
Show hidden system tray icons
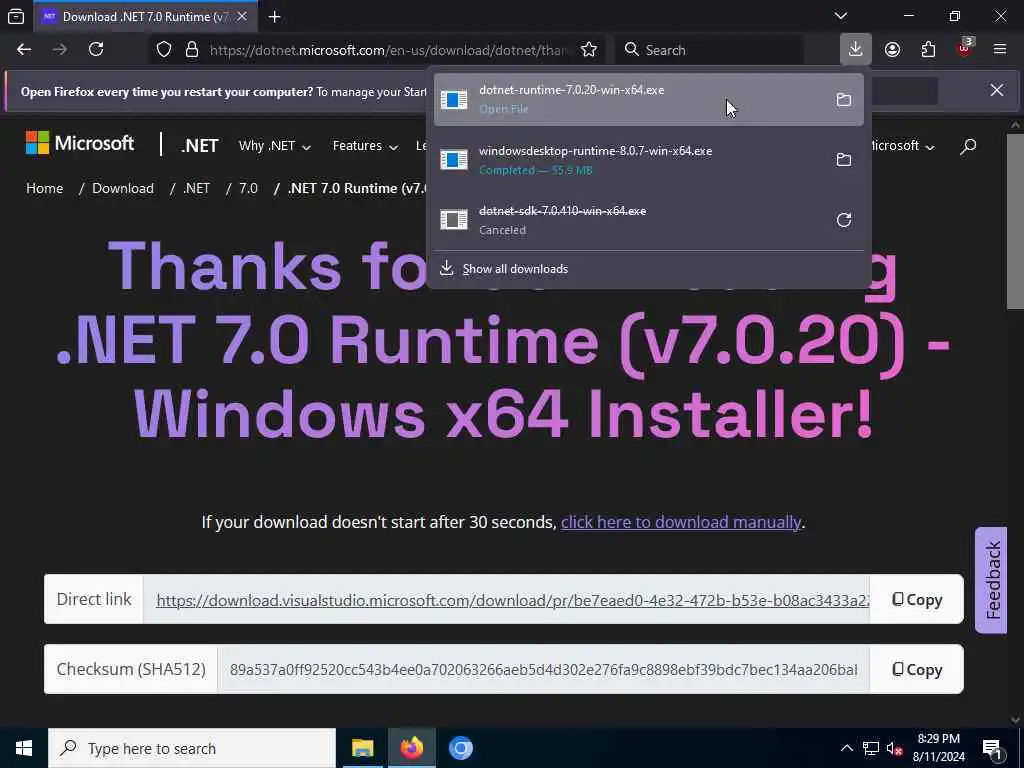[846, 748]
